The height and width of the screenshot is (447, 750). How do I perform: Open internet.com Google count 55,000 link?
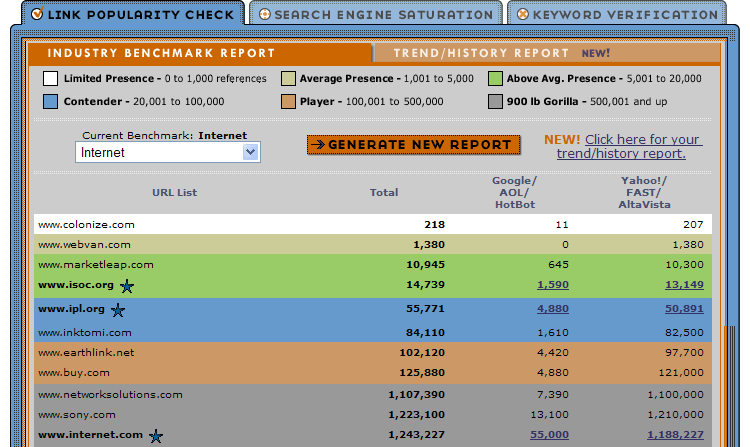pos(550,435)
